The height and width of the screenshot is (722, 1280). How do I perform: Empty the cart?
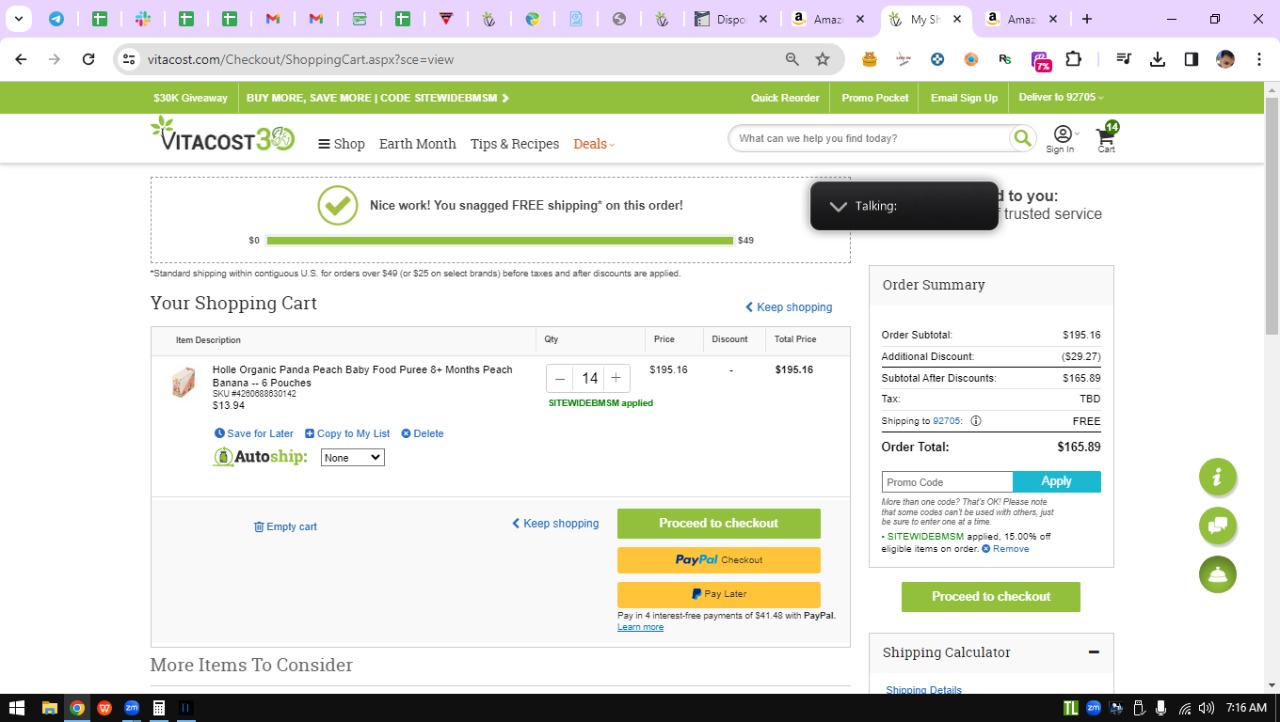coord(285,527)
